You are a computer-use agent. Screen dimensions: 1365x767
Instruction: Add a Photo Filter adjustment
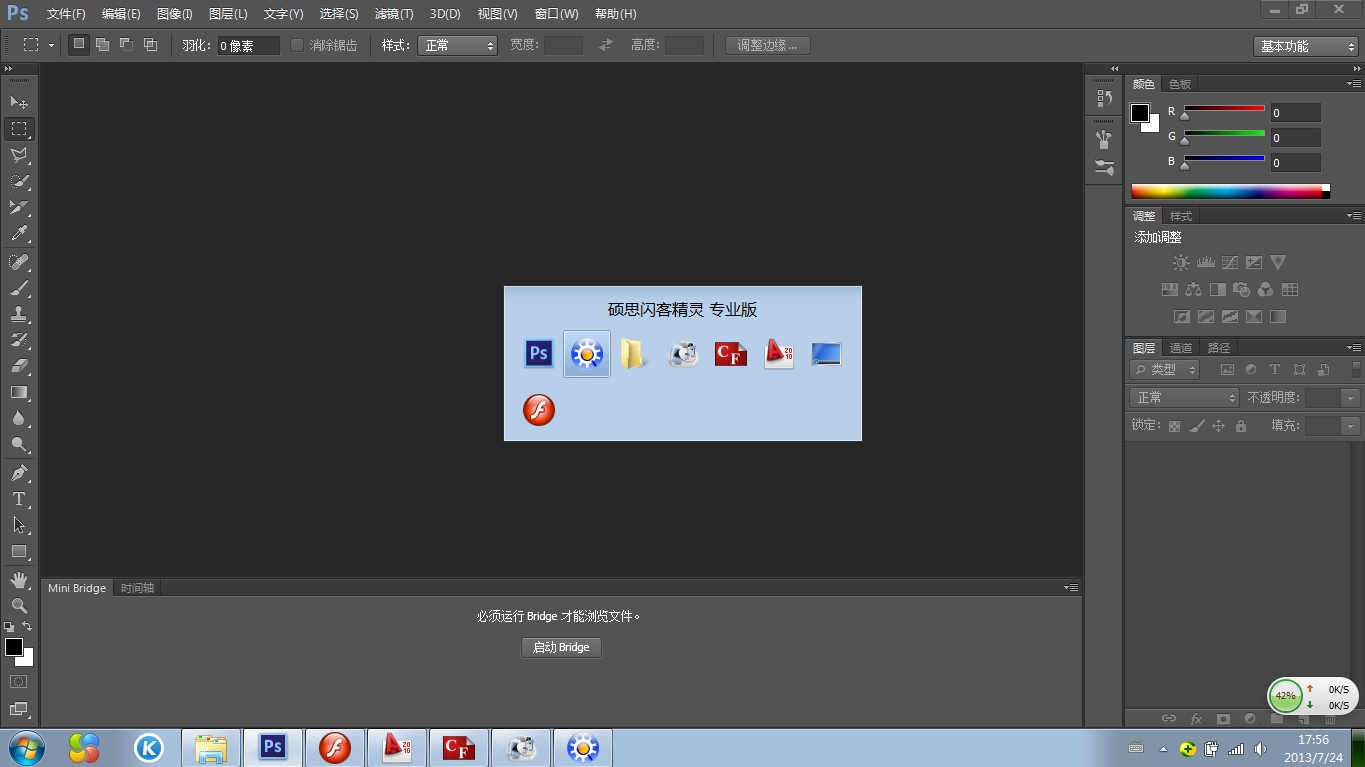click(x=1241, y=290)
